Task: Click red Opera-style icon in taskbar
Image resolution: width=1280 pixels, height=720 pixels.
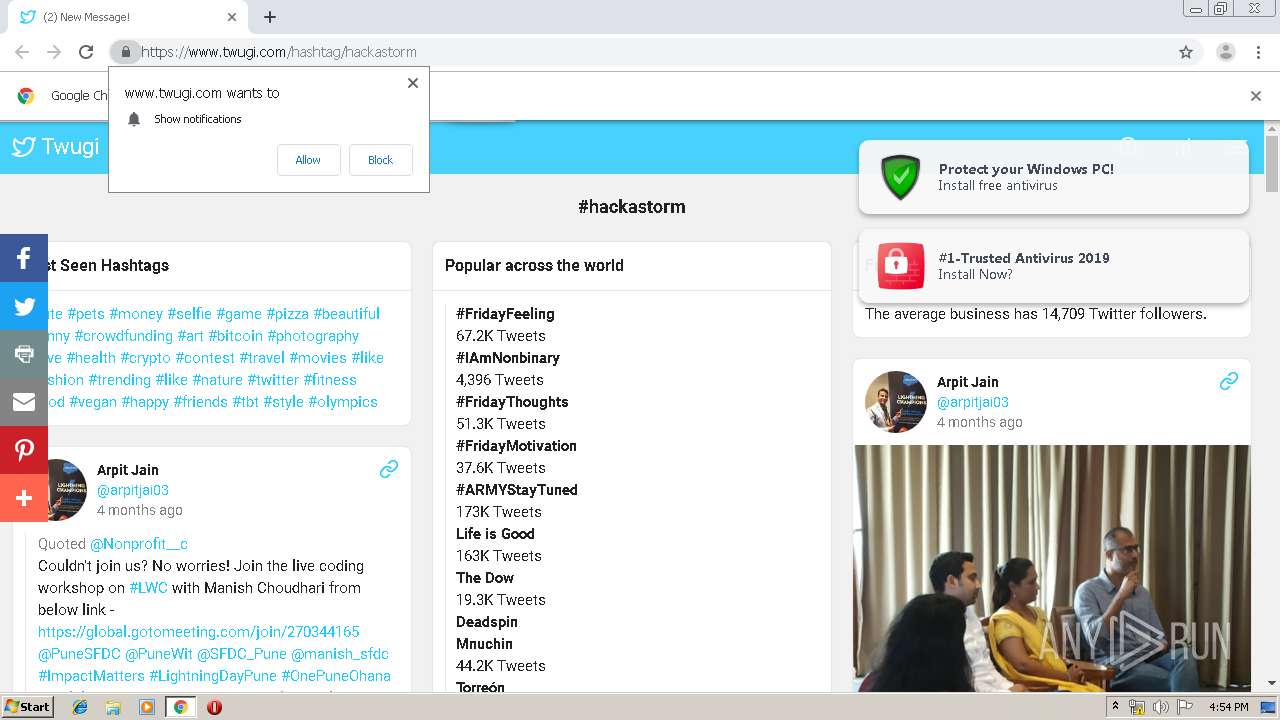Action: click(214, 707)
